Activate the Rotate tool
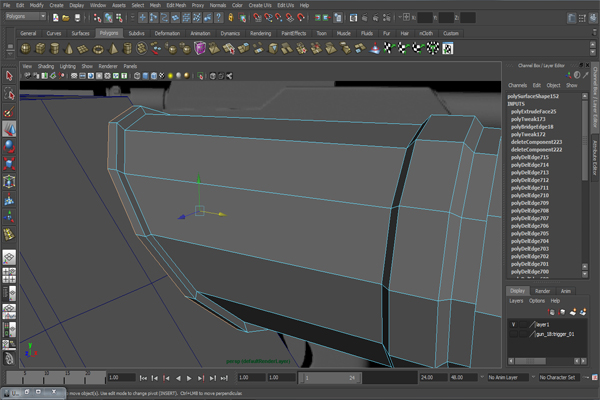This screenshot has width=600, height=400. [x=9, y=147]
